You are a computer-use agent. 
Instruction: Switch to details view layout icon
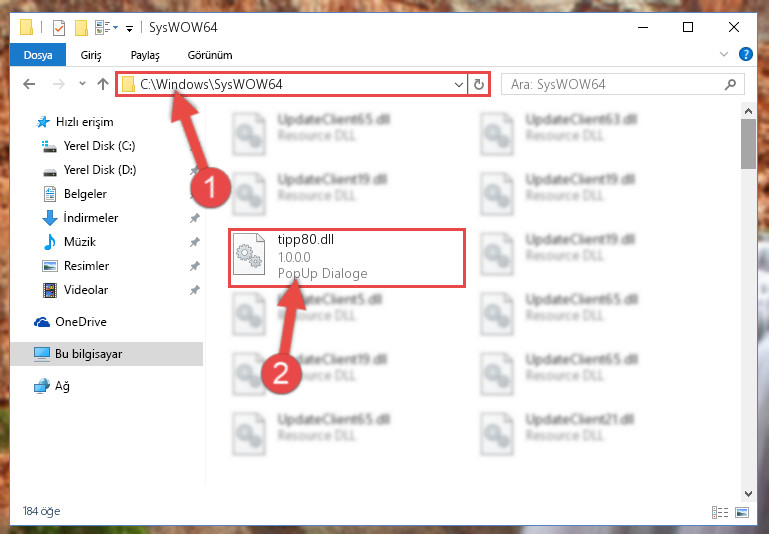point(719,512)
